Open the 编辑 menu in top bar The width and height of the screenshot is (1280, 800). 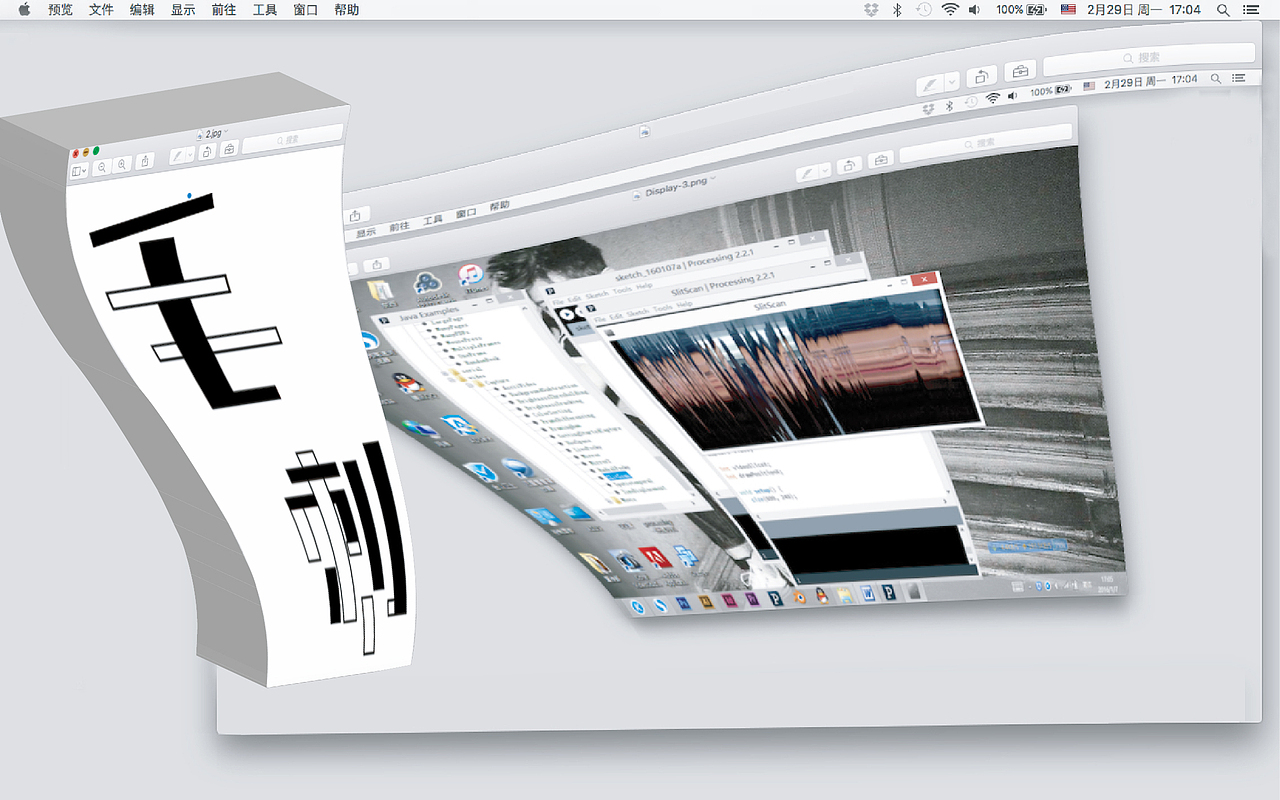pyautogui.click(x=142, y=10)
